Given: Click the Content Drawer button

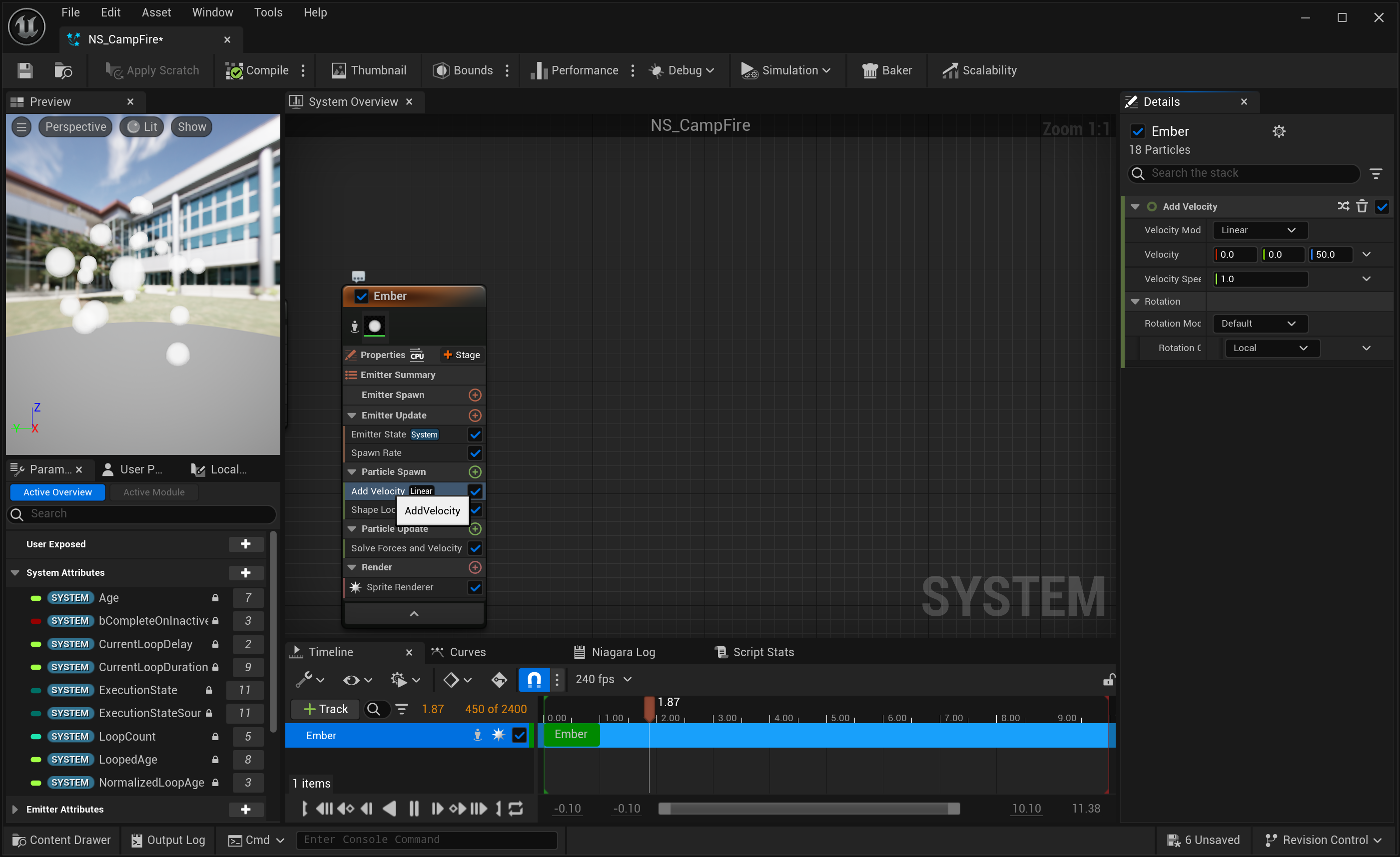Looking at the screenshot, I should coord(61,840).
